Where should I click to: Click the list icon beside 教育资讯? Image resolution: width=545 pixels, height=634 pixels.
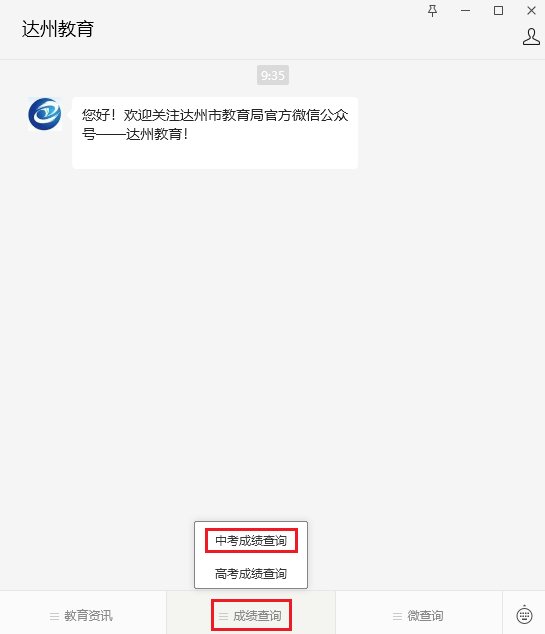(54, 616)
